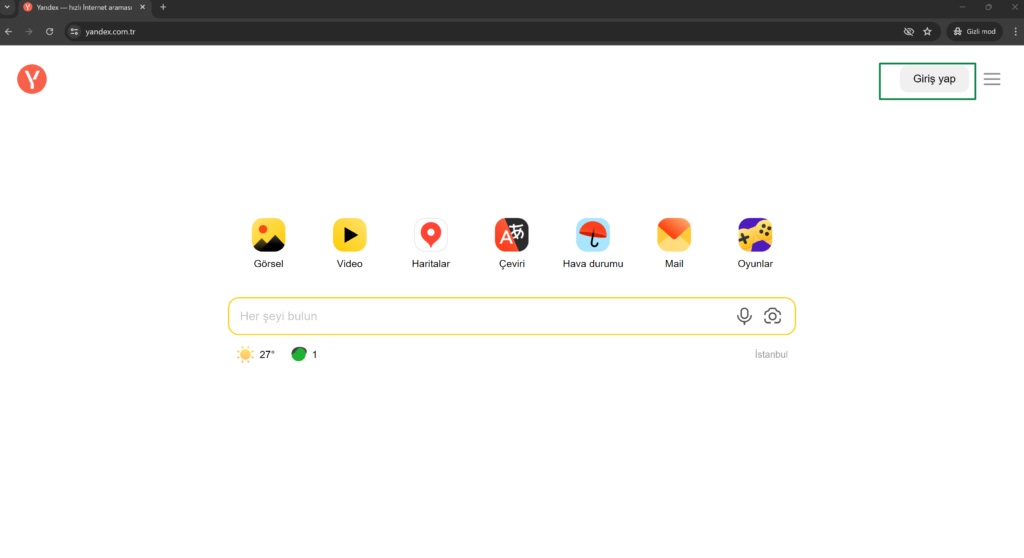Search by image using the camera icon
The height and width of the screenshot is (558, 1024).
(772, 316)
